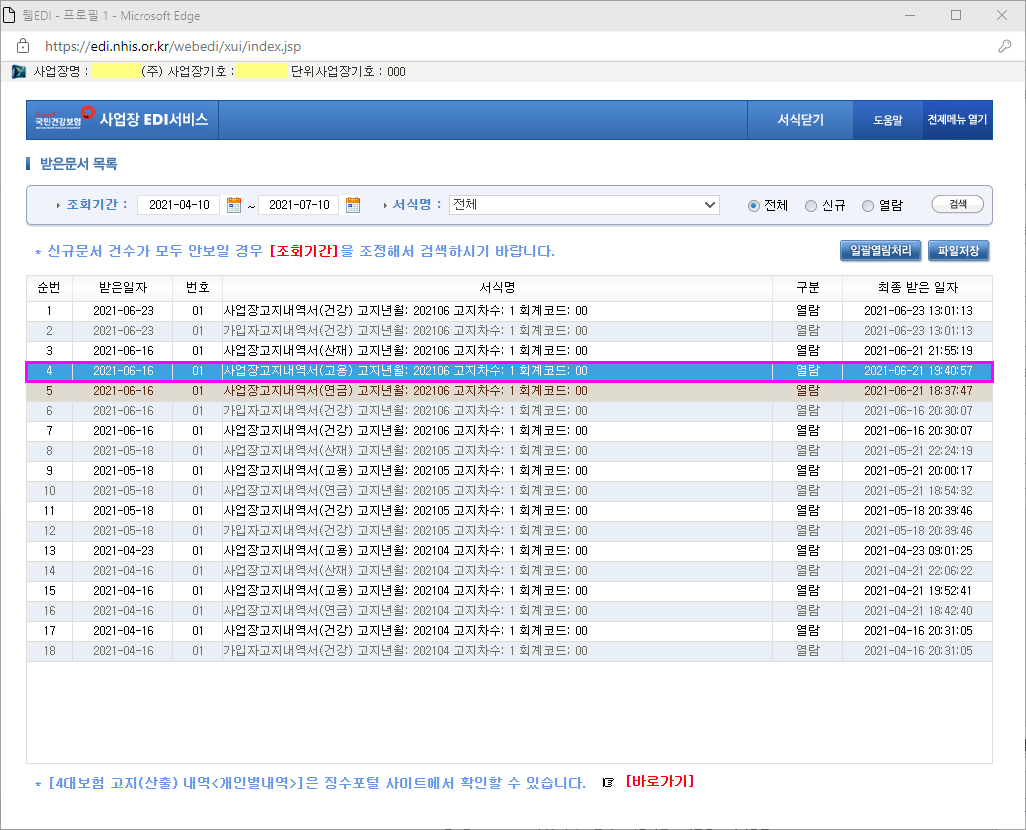Screen dimensions: 1026x830
Task: Select the 신규 radio button
Action: tap(811, 205)
